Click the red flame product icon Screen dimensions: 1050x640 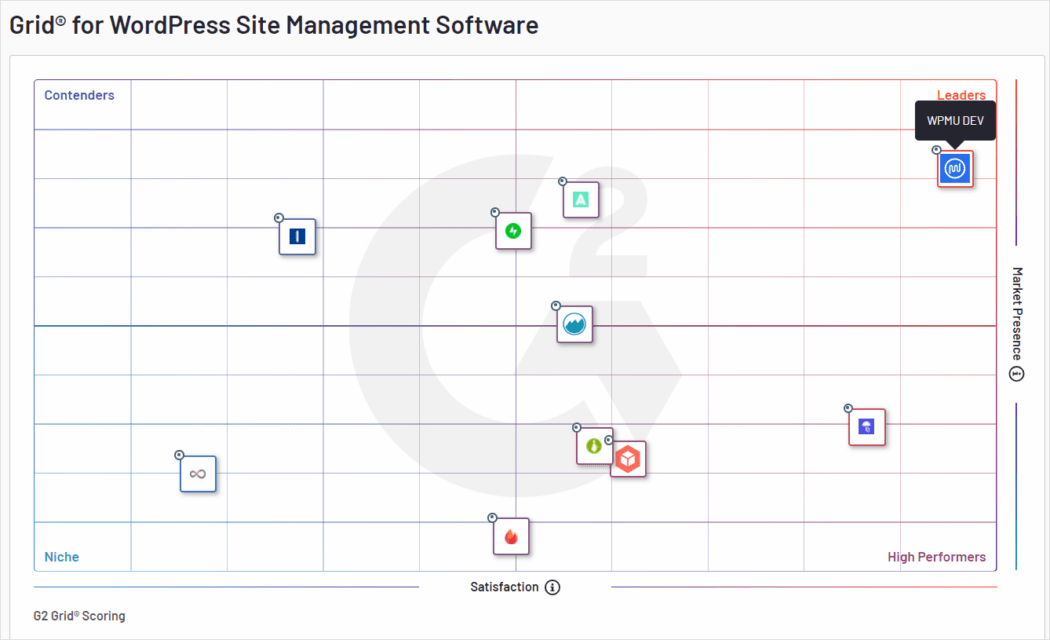click(511, 537)
